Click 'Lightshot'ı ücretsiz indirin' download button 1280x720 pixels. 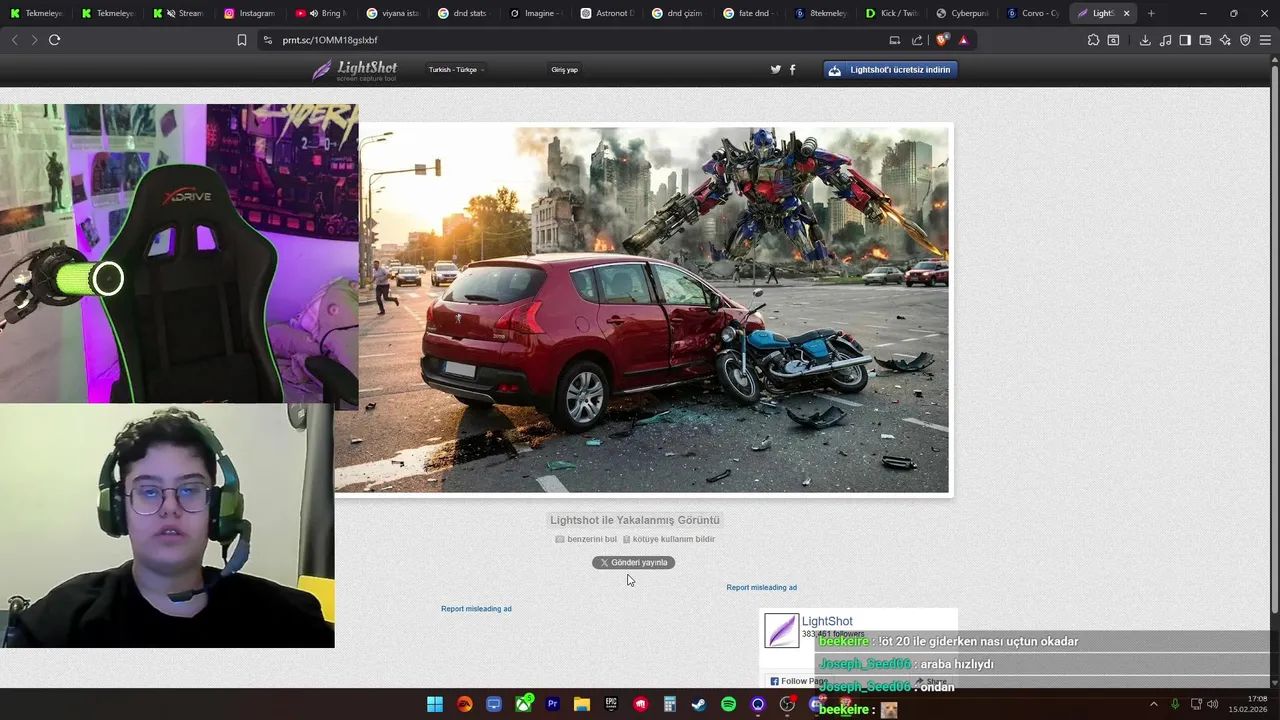click(890, 70)
